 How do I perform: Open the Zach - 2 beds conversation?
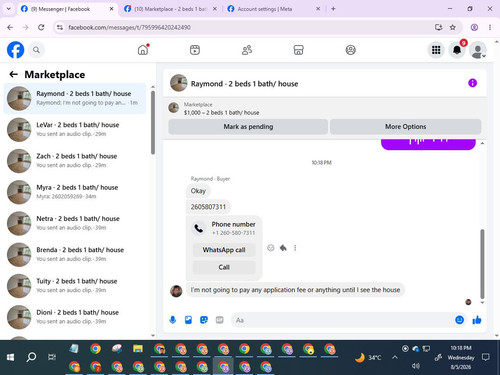(75, 161)
